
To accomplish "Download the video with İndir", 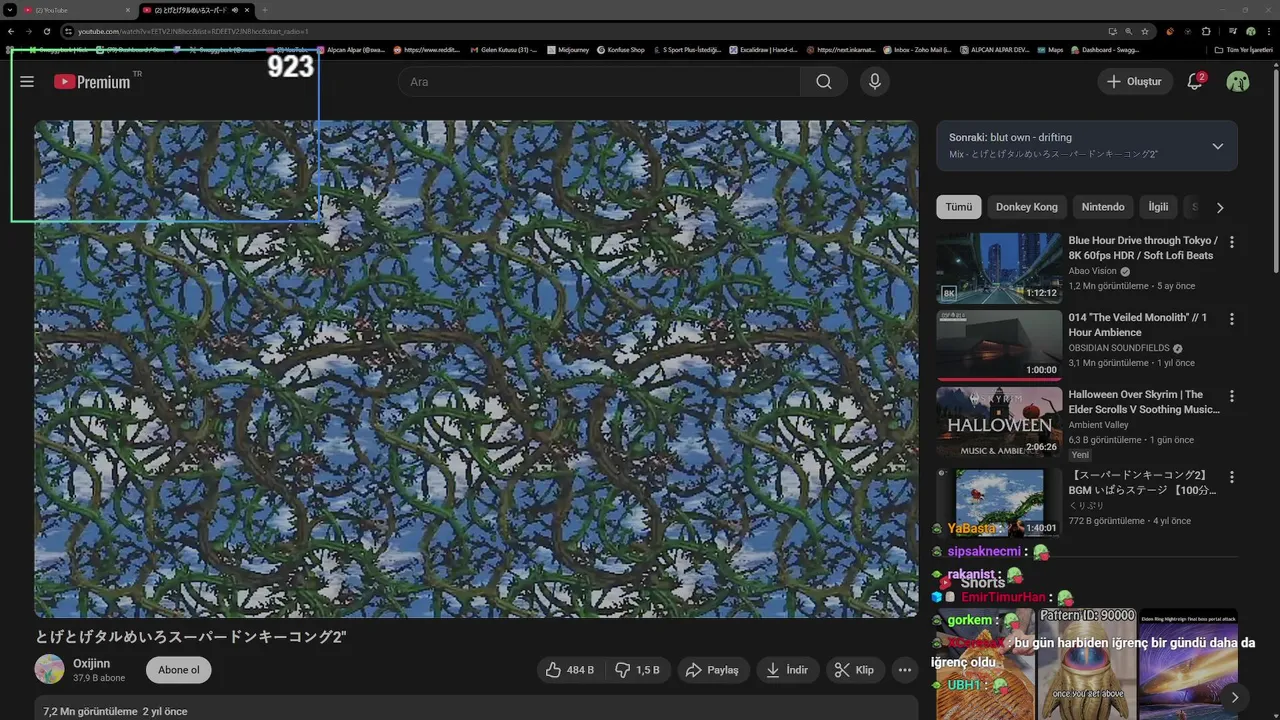I will pos(787,670).
